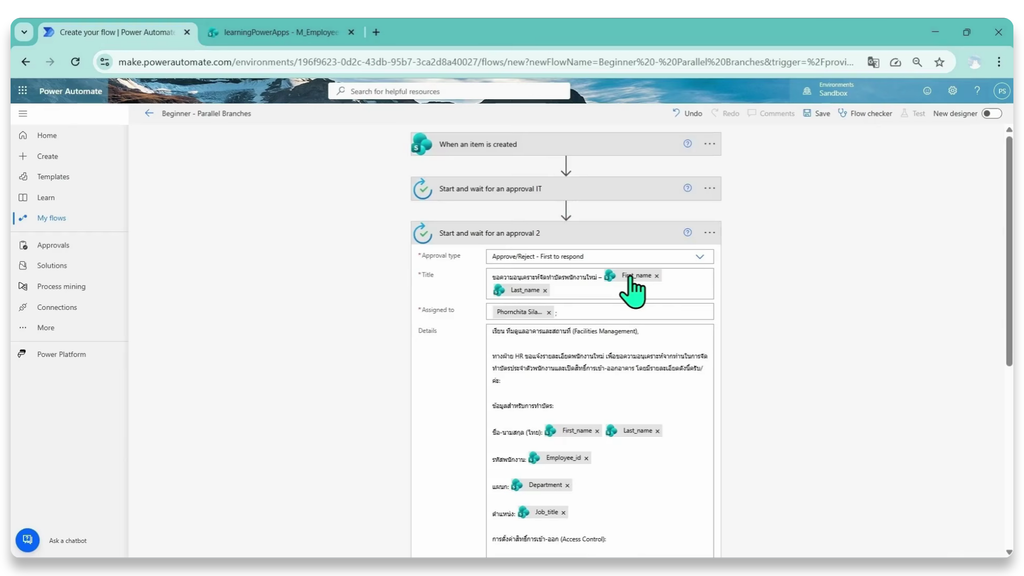Image resolution: width=1024 pixels, height=576 pixels.
Task: Open Process mining in the sidebar
Action: (61, 286)
